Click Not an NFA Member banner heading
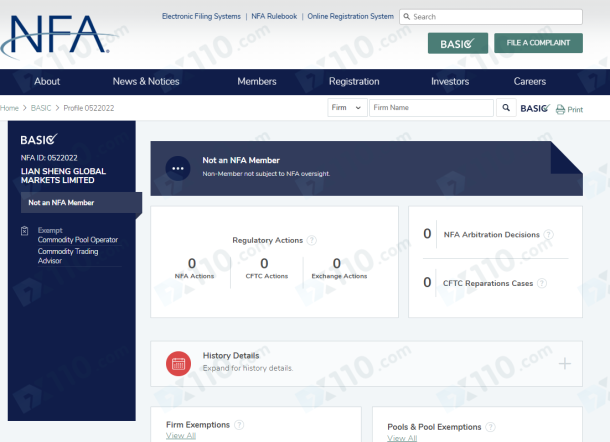The width and height of the screenshot is (610, 442). (241, 160)
